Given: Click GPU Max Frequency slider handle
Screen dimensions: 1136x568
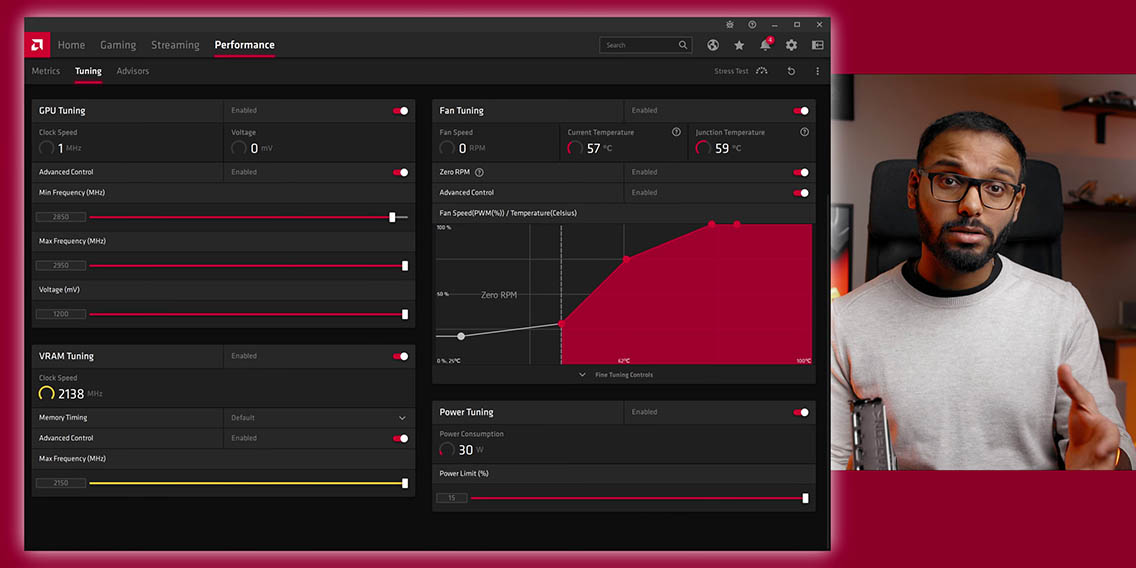Looking at the screenshot, I should pos(405,266).
